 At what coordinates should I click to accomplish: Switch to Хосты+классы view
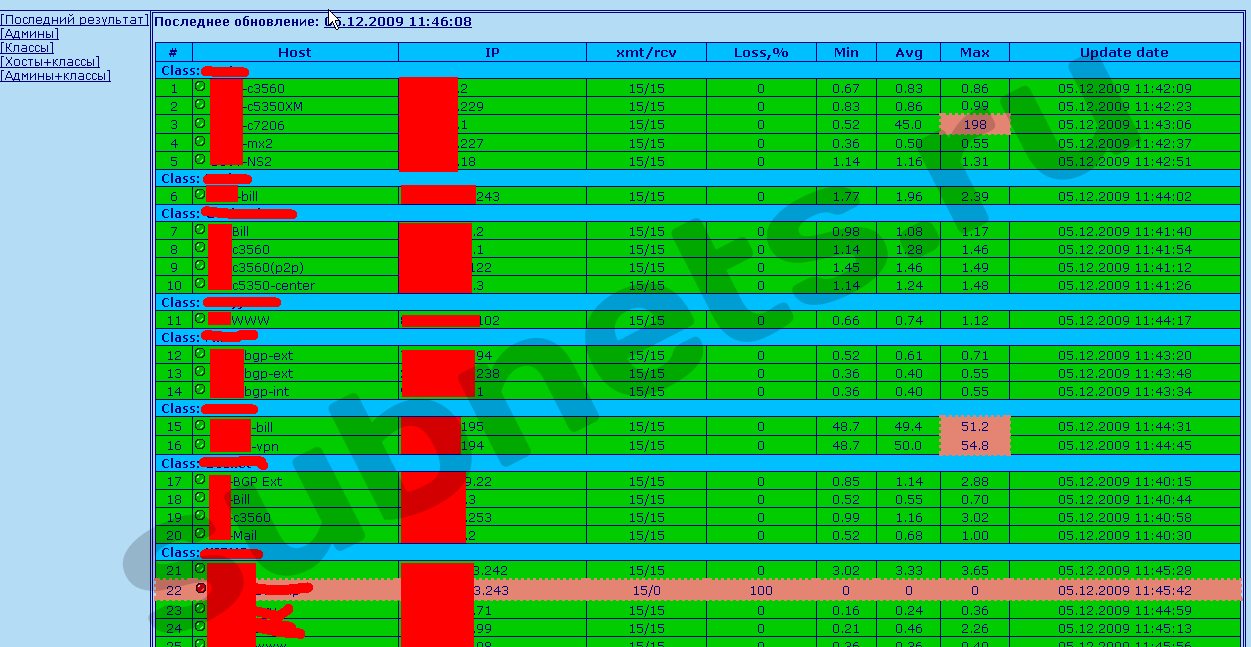(x=50, y=62)
